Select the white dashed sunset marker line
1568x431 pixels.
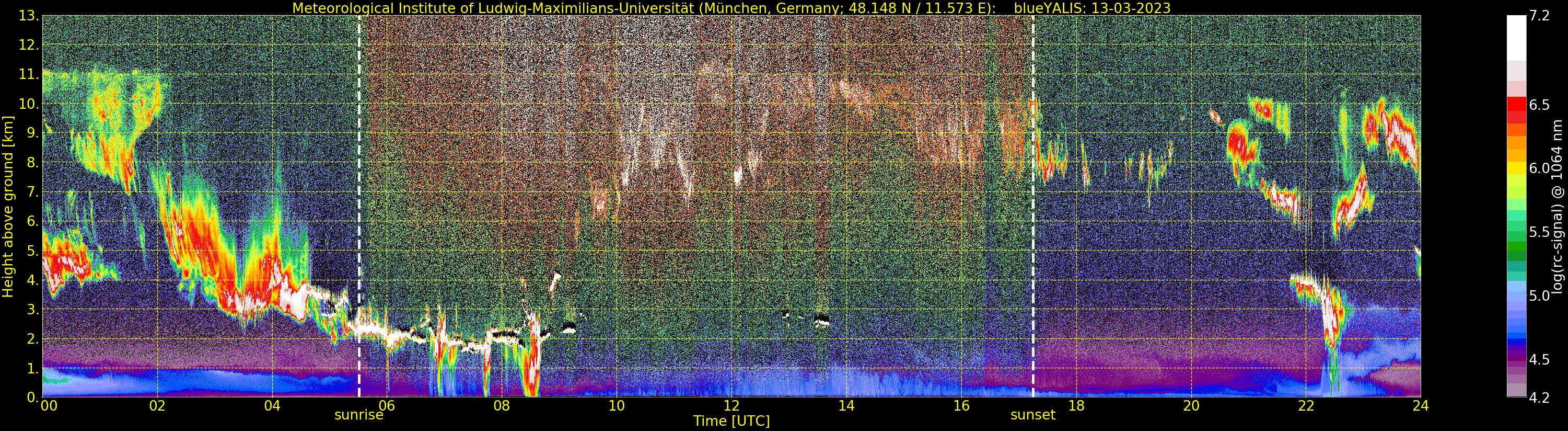point(1033,206)
